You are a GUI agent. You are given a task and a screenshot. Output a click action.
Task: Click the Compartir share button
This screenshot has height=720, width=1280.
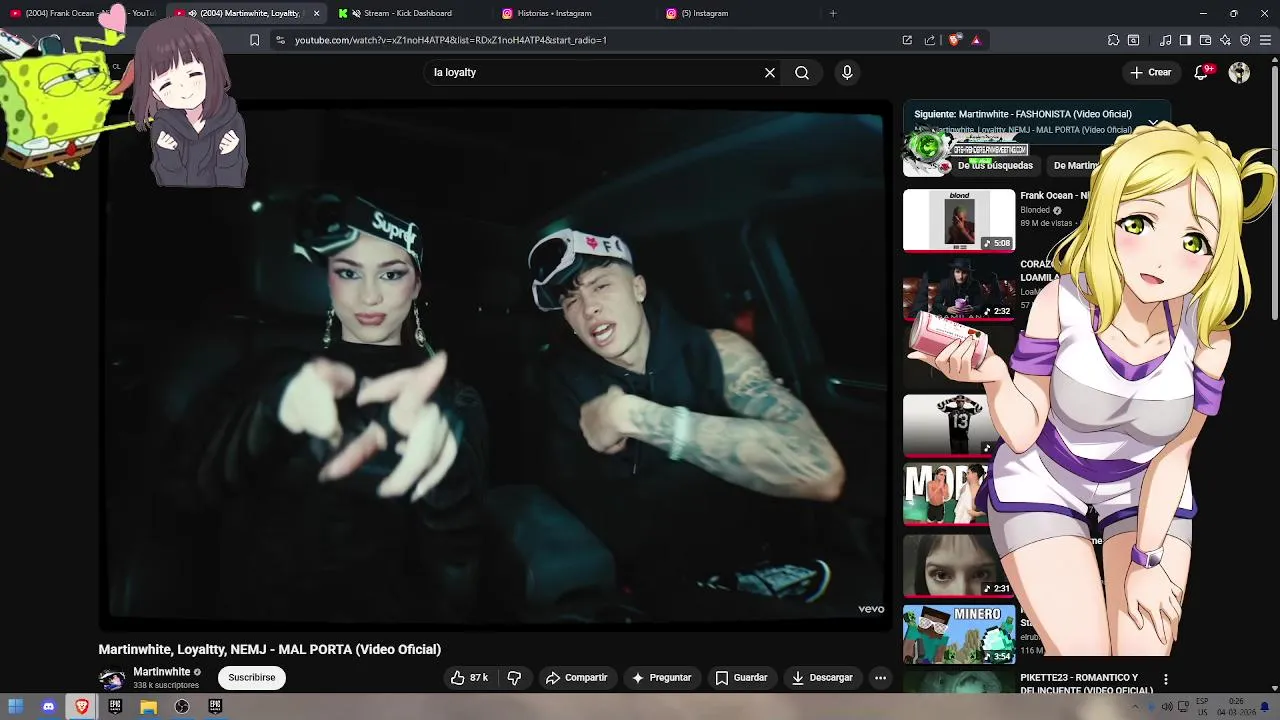pyautogui.click(x=576, y=677)
